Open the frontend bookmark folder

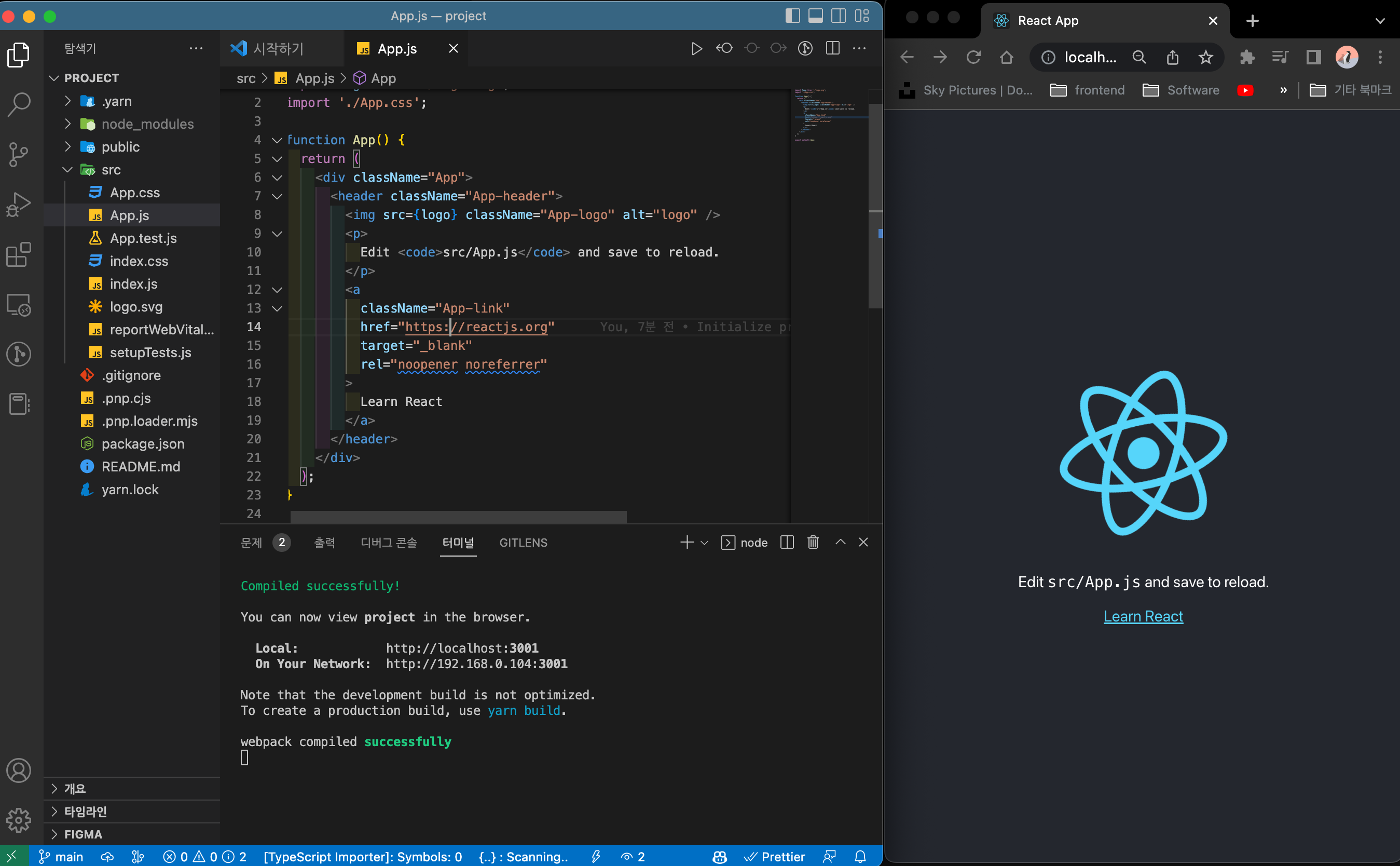coord(1088,90)
